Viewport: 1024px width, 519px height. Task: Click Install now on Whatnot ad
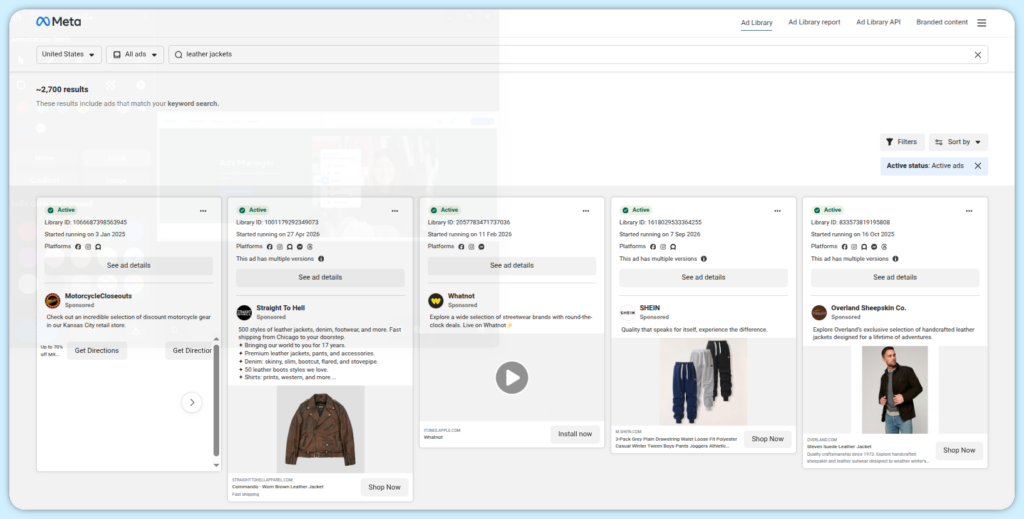point(575,434)
